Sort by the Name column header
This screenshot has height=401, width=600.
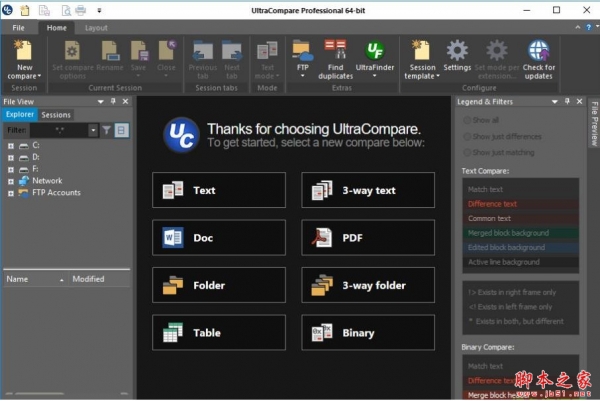[x=35, y=279]
